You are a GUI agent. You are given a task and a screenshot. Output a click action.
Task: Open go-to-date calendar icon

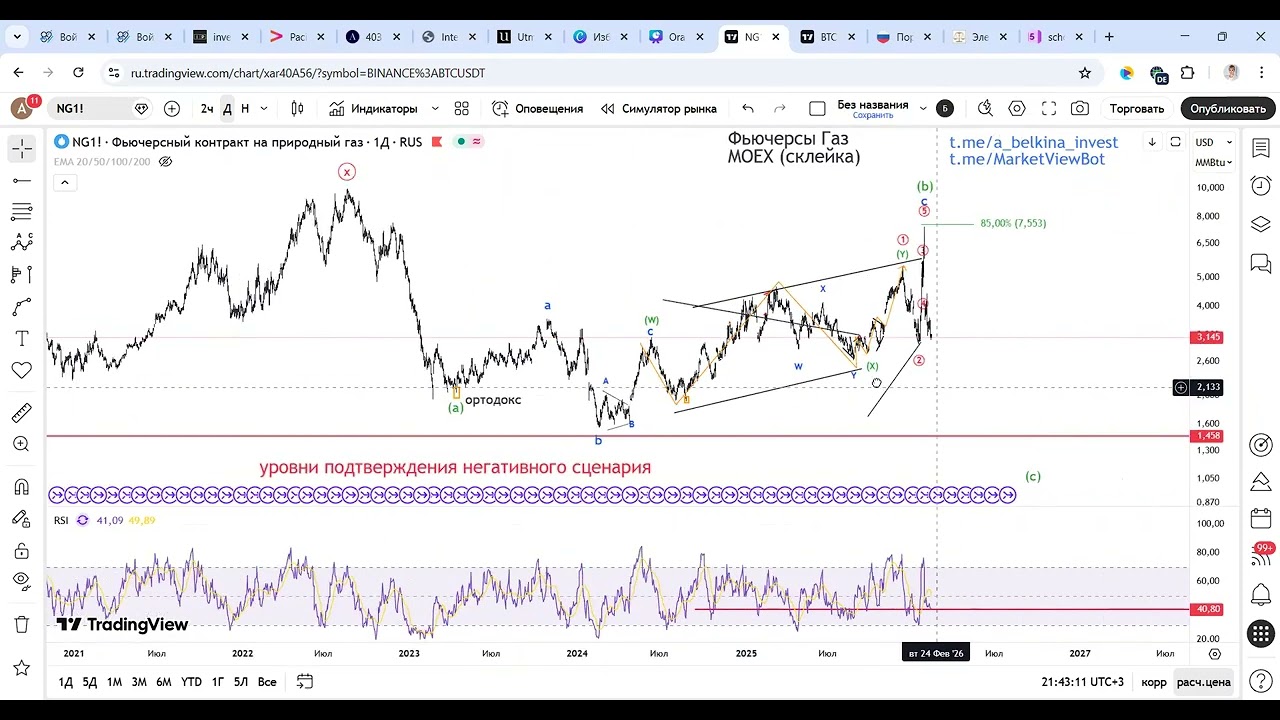click(x=305, y=682)
